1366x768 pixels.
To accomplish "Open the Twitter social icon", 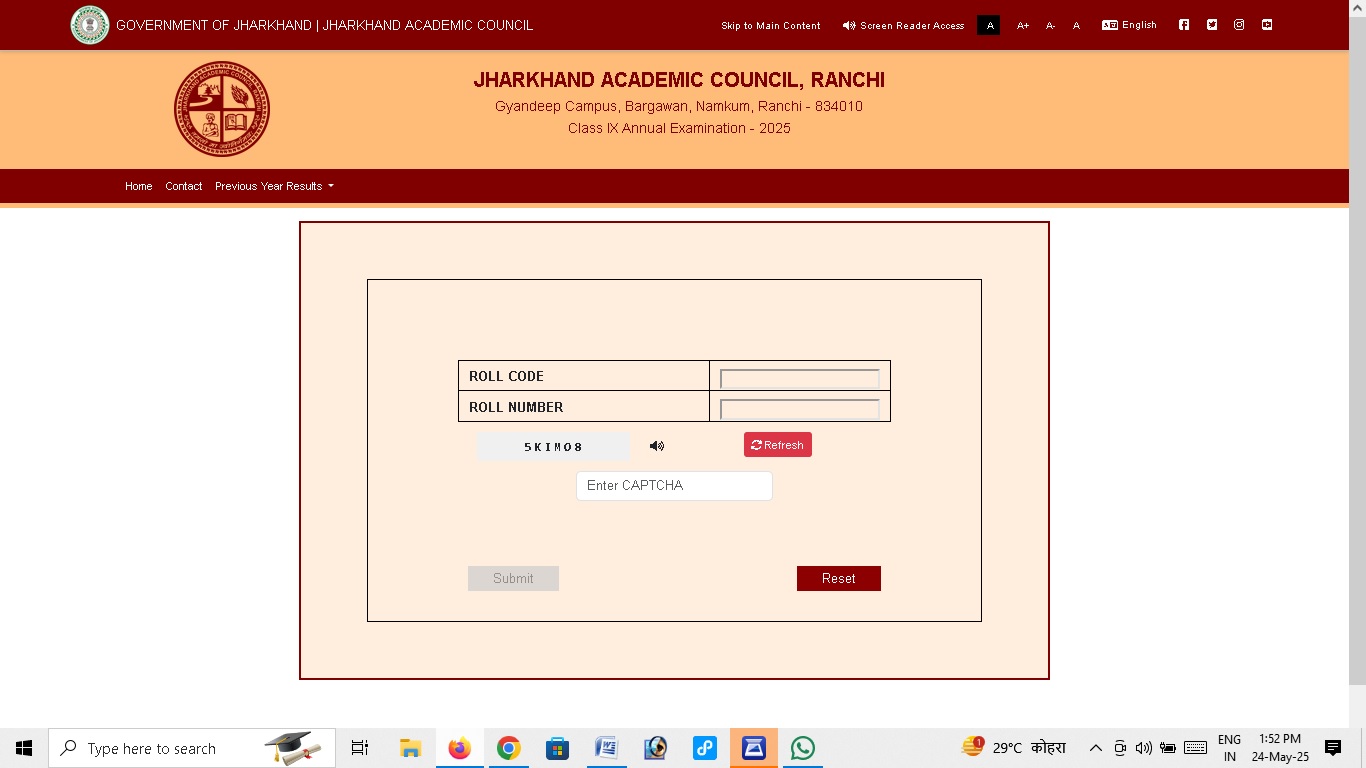I will click(1212, 25).
